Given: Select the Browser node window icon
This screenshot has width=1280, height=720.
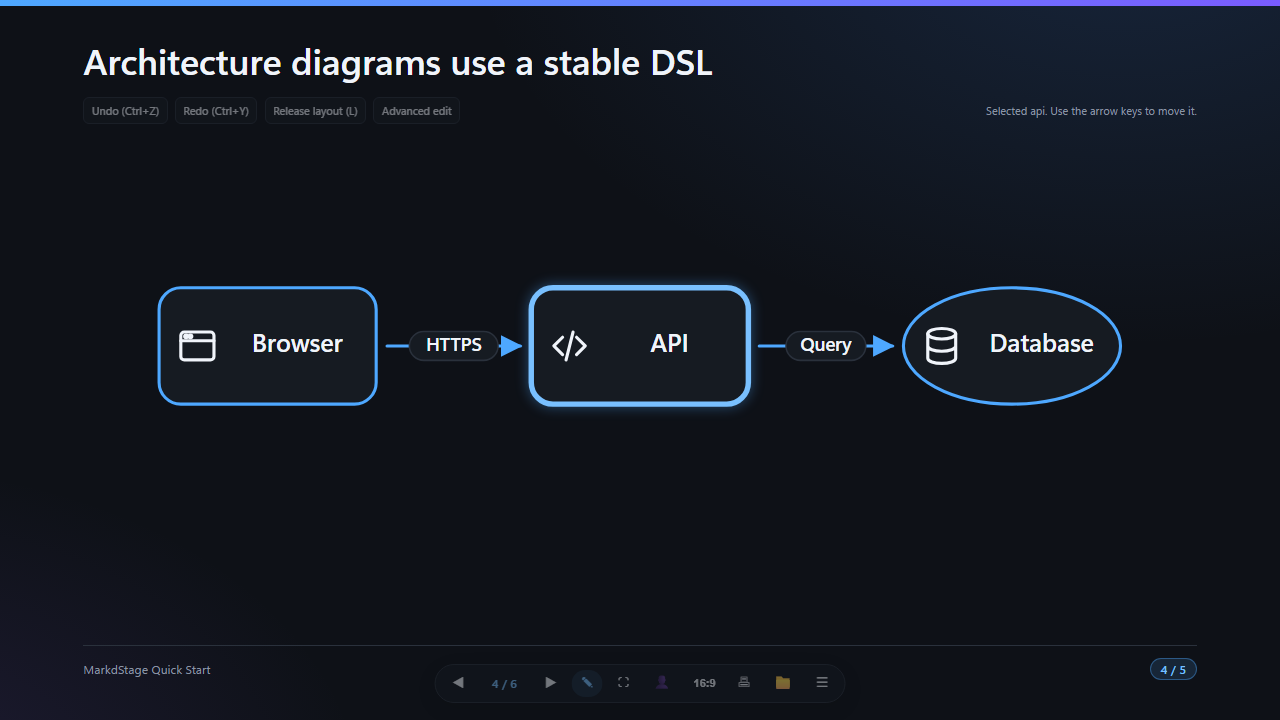Looking at the screenshot, I should pos(197,345).
